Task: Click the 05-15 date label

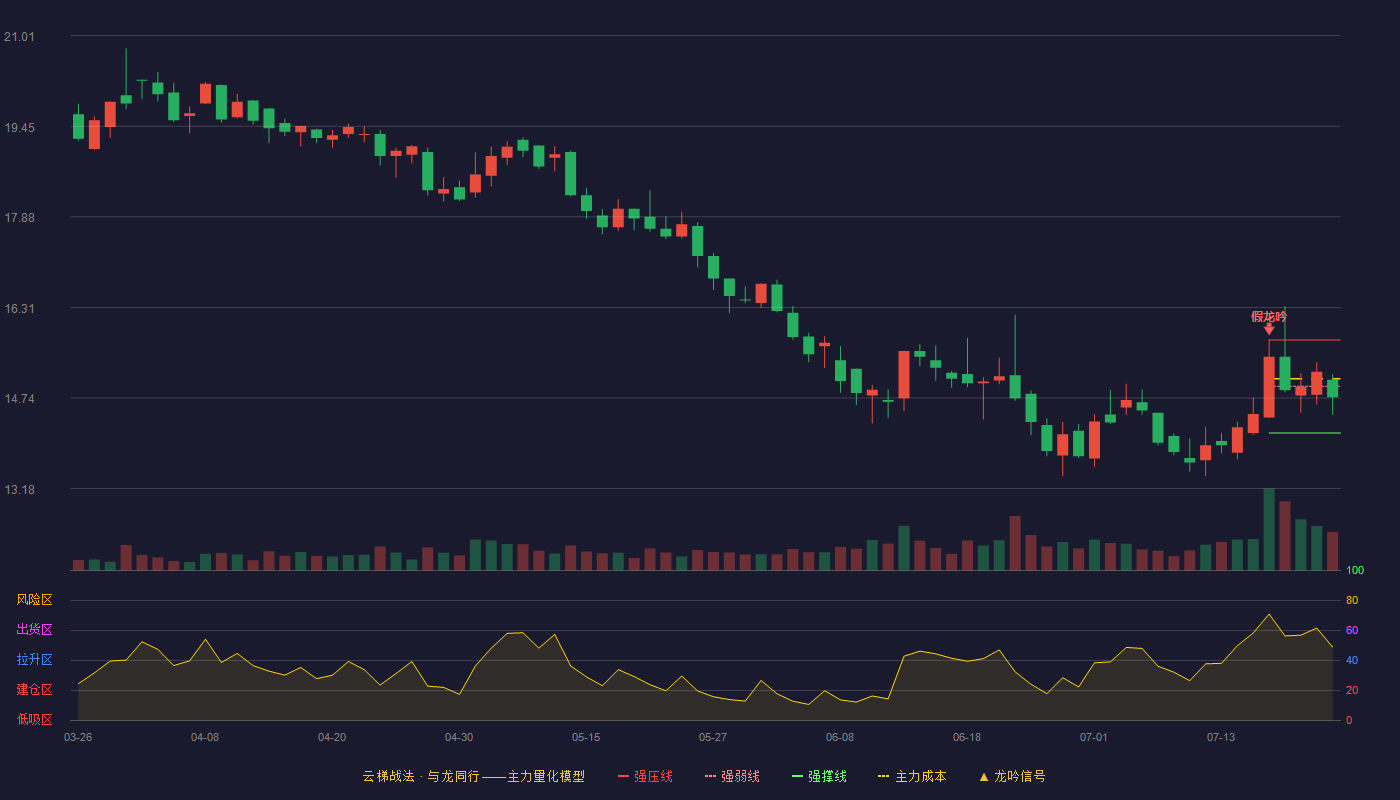Action: 586,737
